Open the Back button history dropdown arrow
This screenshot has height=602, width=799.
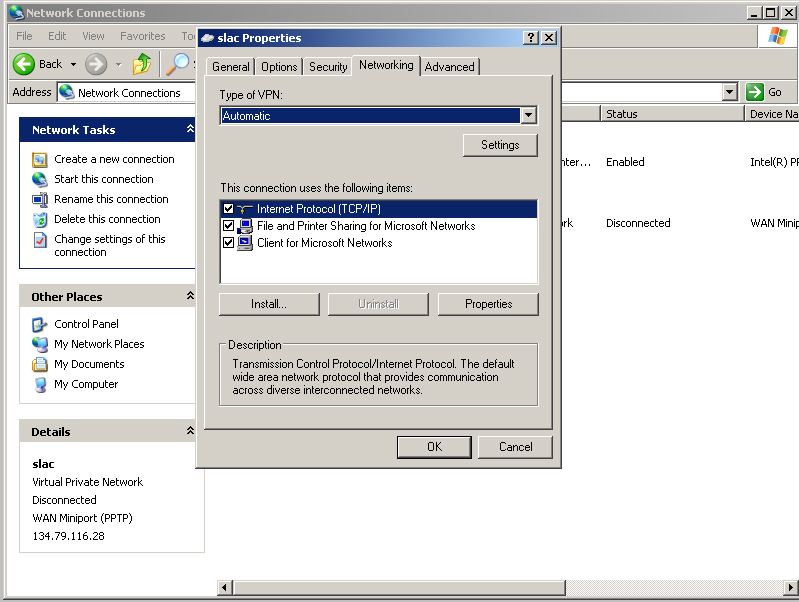[73, 64]
